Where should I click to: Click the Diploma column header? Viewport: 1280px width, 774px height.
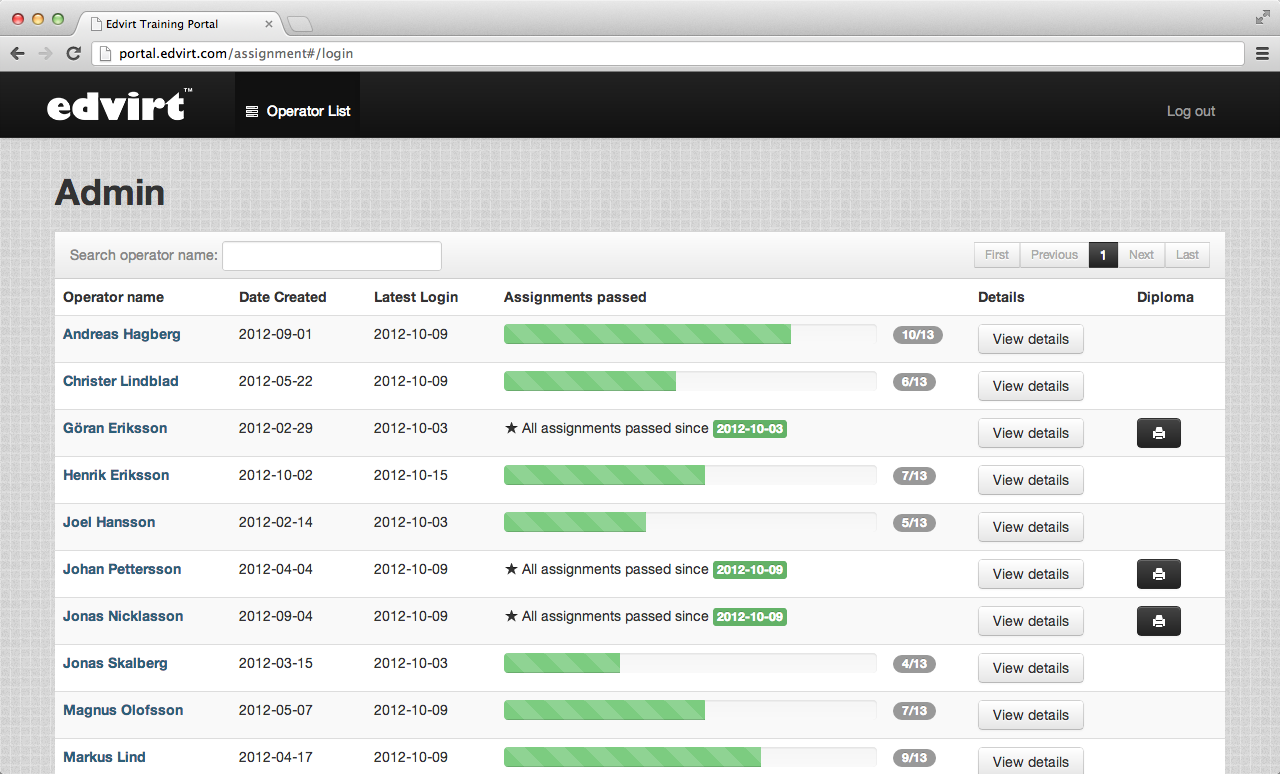pyautogui.click(x=1165, y=297)
